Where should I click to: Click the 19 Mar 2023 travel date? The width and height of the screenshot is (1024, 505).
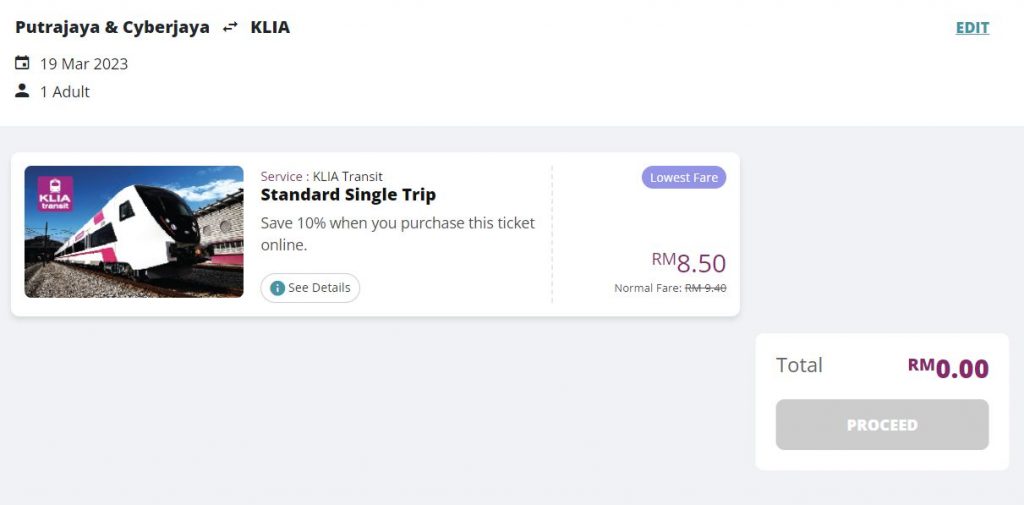pos(84,64)
